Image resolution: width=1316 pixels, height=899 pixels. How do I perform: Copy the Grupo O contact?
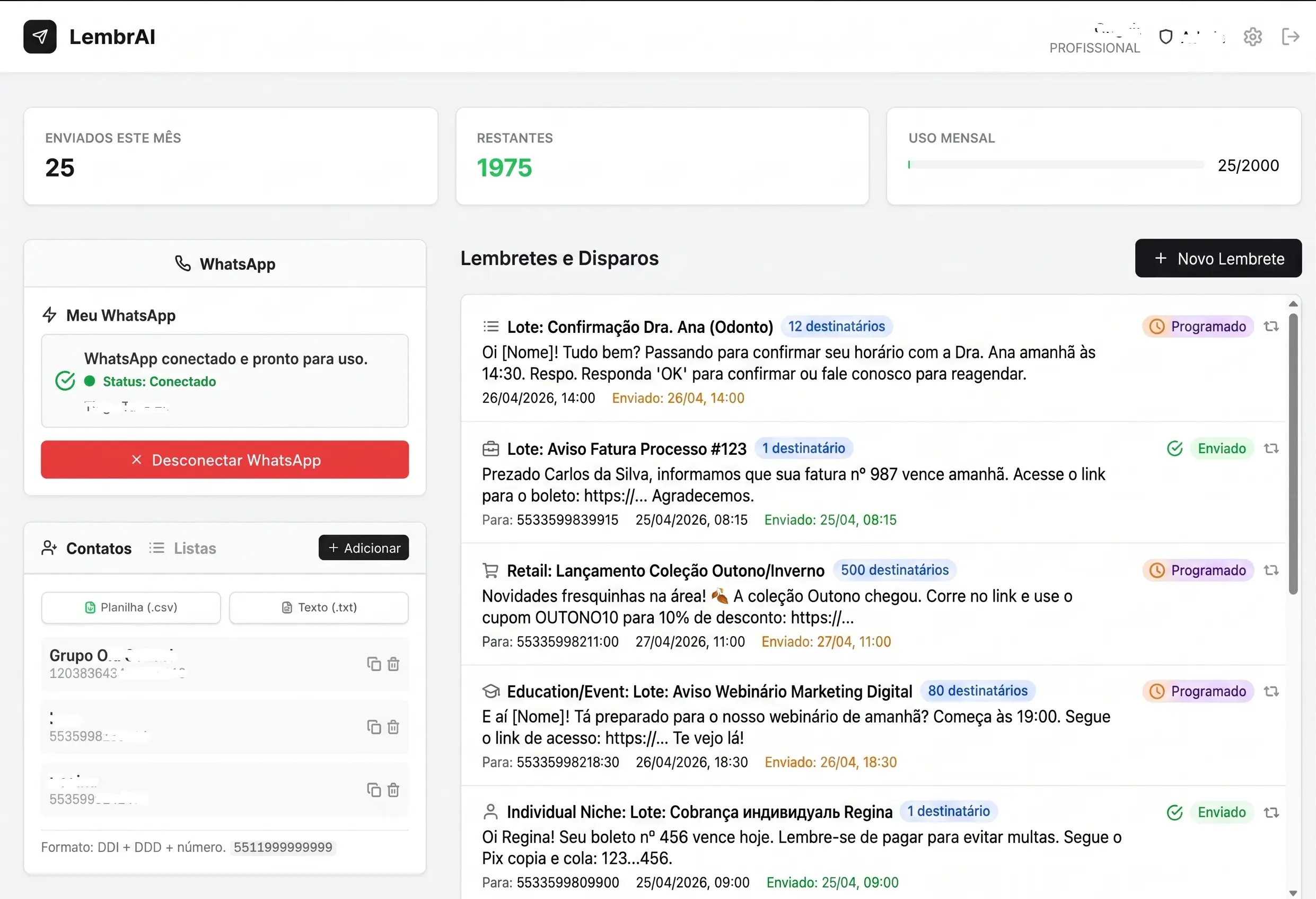pos(374,664)
